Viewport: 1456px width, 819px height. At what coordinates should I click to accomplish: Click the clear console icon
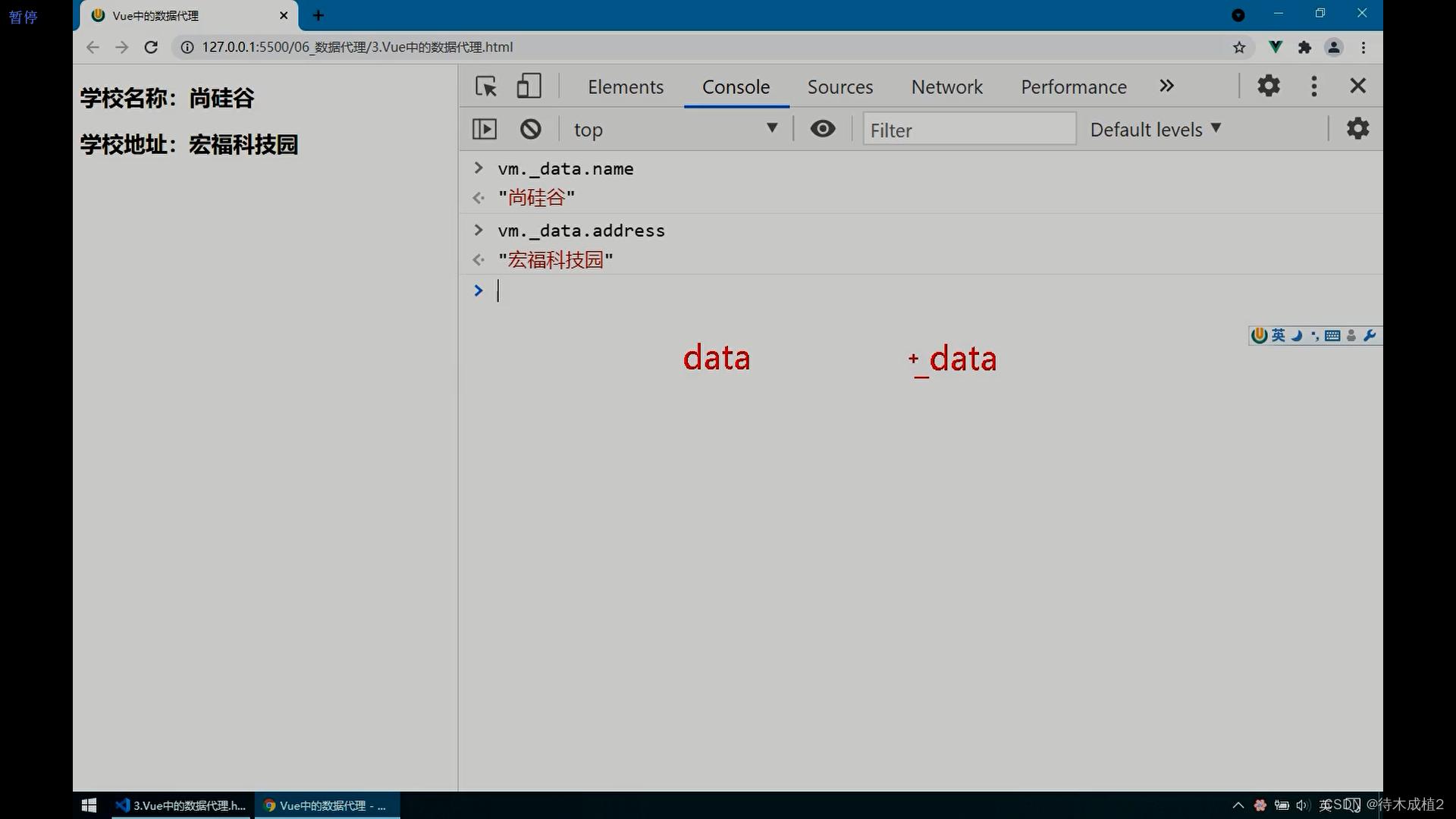point(530,128)
